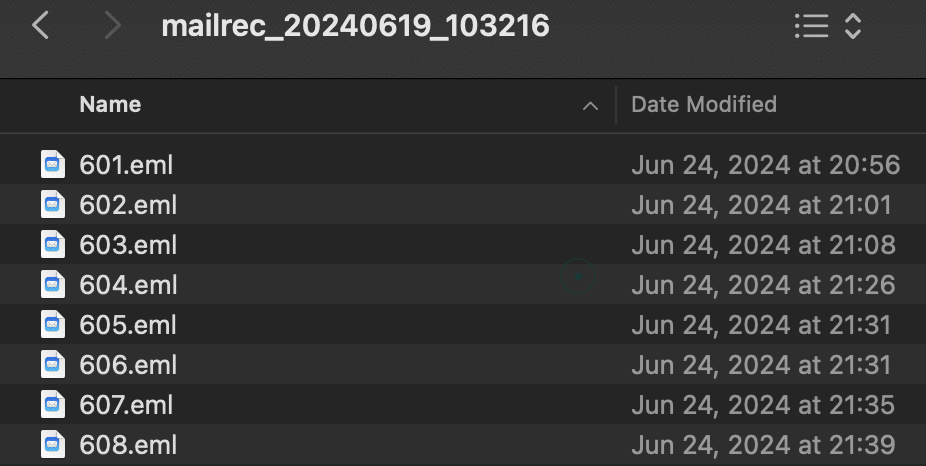The image size is (926, 466).
Task: Select row dated Jun 24 at 21:39
Action: (x=463, y=445)
